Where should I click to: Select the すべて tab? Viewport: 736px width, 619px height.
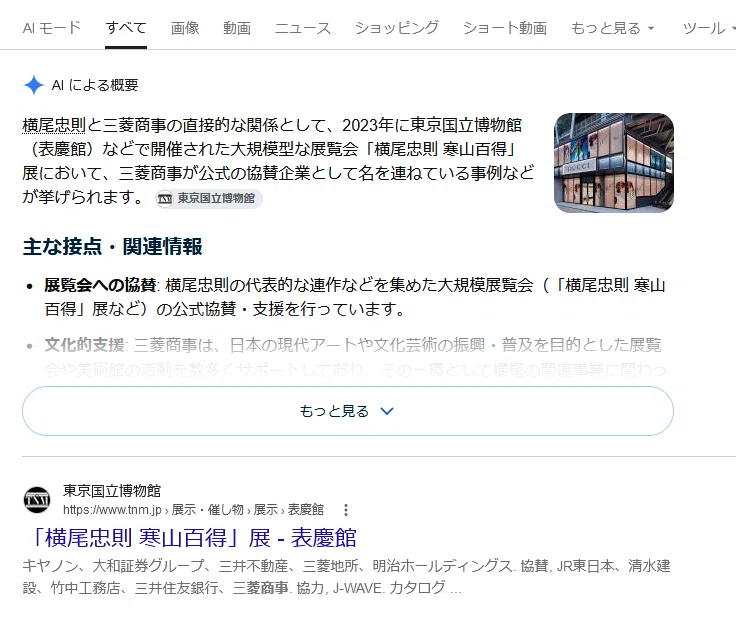[x=126, y=28]
